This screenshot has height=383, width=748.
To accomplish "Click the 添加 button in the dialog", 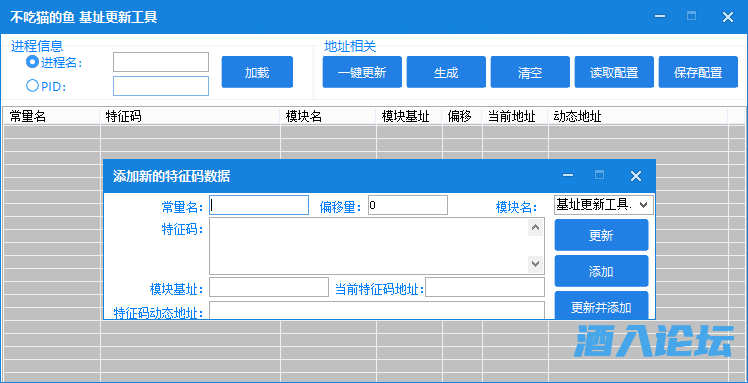I will click(x=601, y=271).
